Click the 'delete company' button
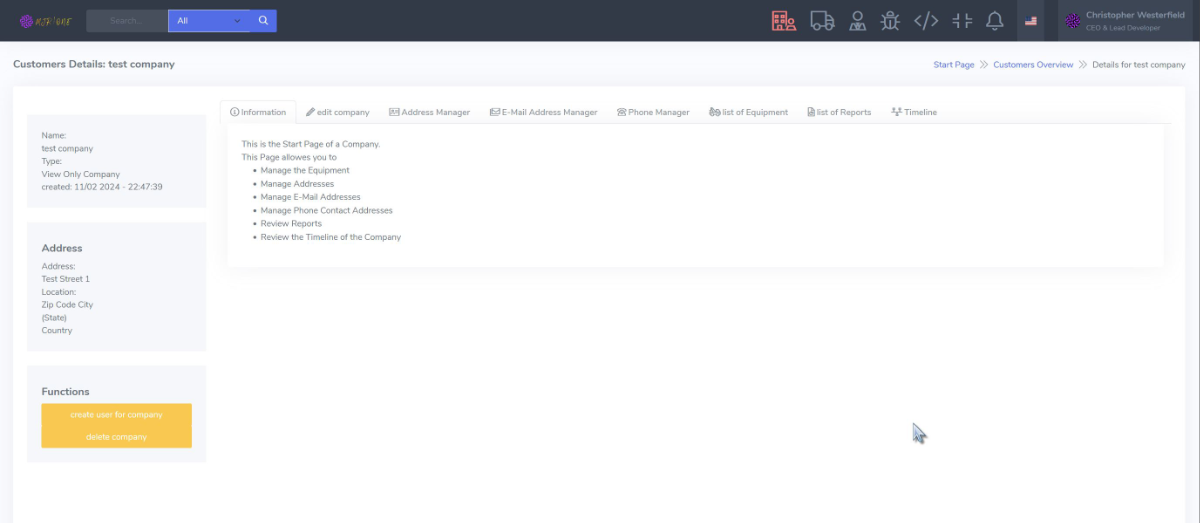 click(x=116, y=437)
